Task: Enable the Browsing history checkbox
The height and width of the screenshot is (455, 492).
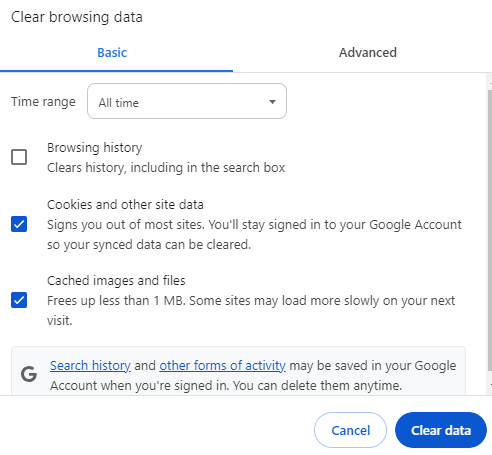Action: (x=19, y=157)
